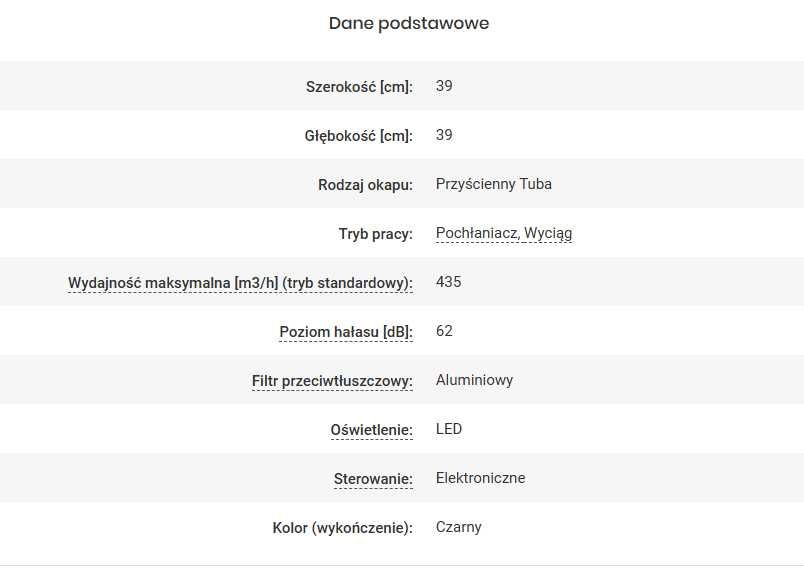Viewport: 804px width, 568px height.
Task: Click the "Poziom hałasu [dB]" label
Action: [345, 332]
